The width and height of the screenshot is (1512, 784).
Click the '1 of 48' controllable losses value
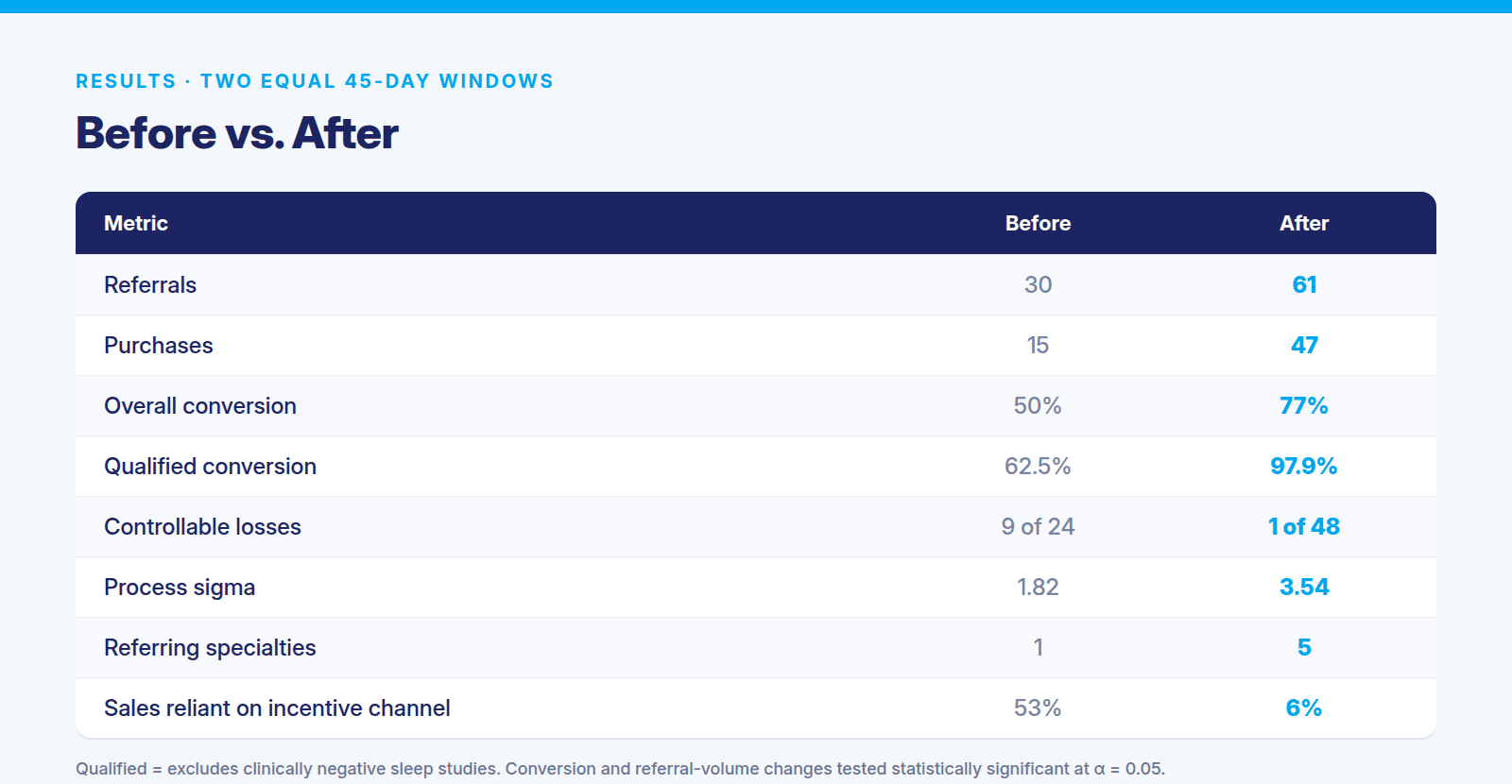pos(1304,526)
